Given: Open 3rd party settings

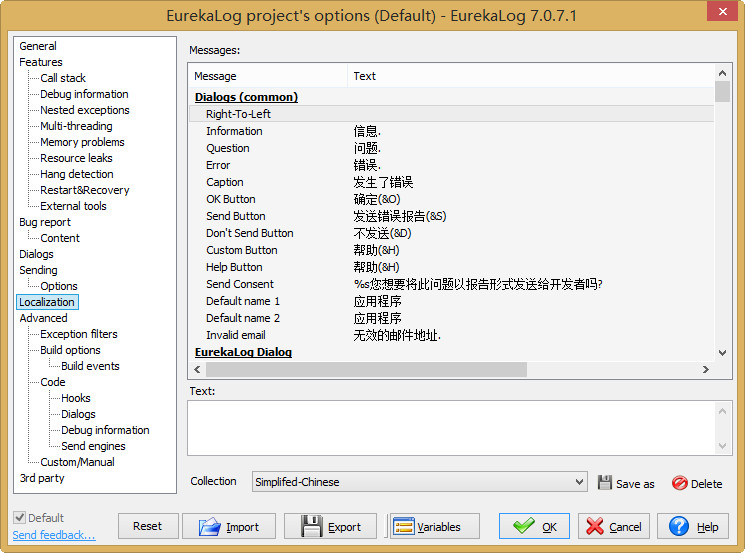Looking at the screenshot, I should [x=42, y=478].
